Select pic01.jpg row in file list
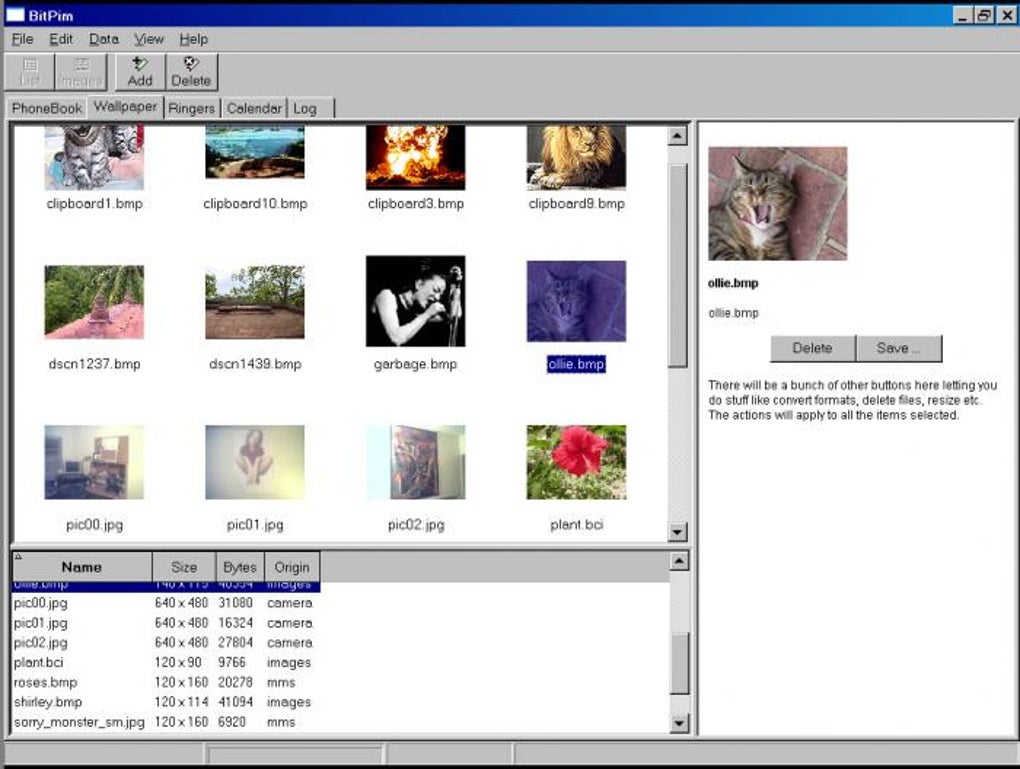 [166, 623]
